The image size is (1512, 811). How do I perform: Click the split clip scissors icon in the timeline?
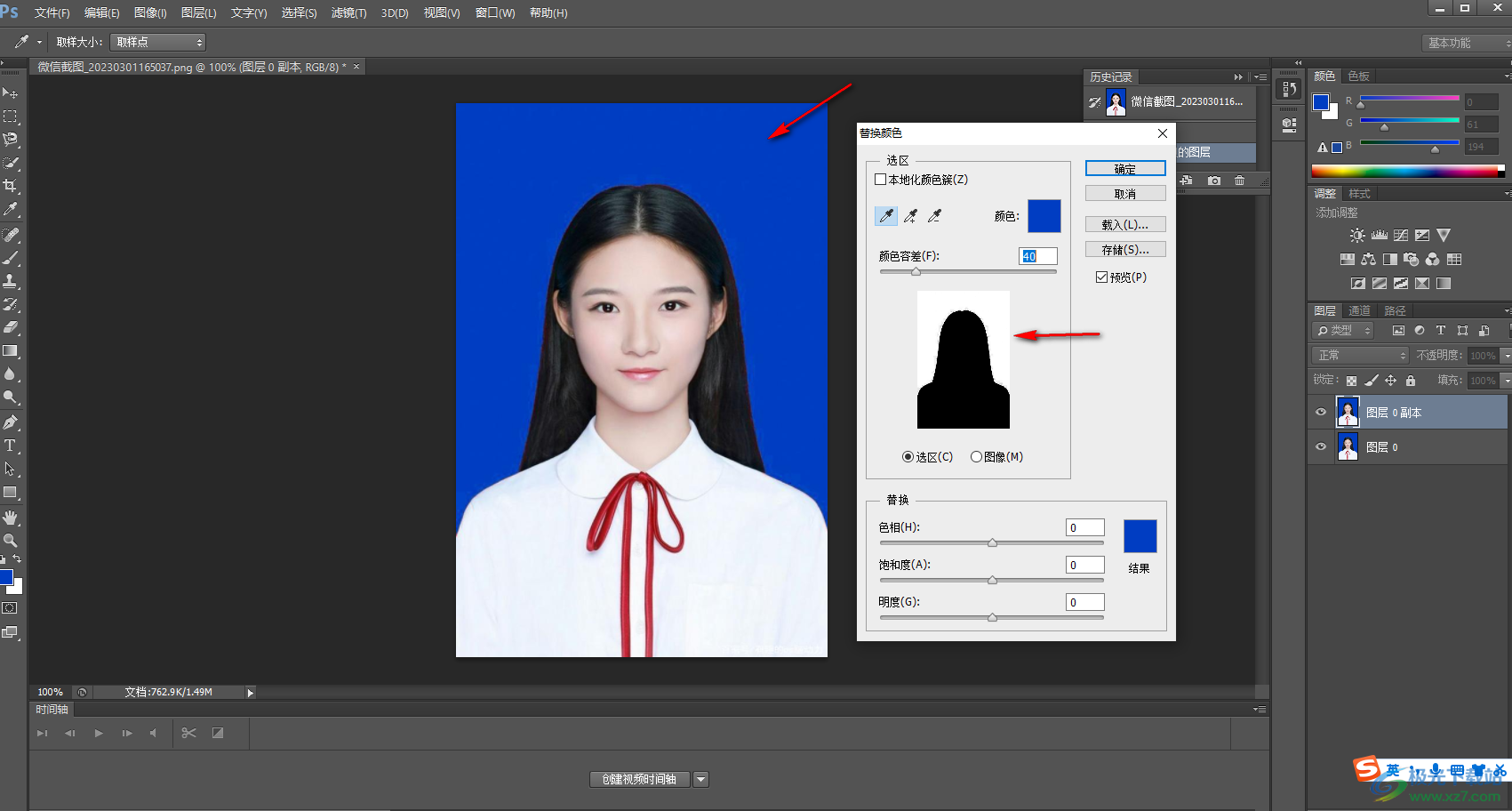click(x=188, y=733)
